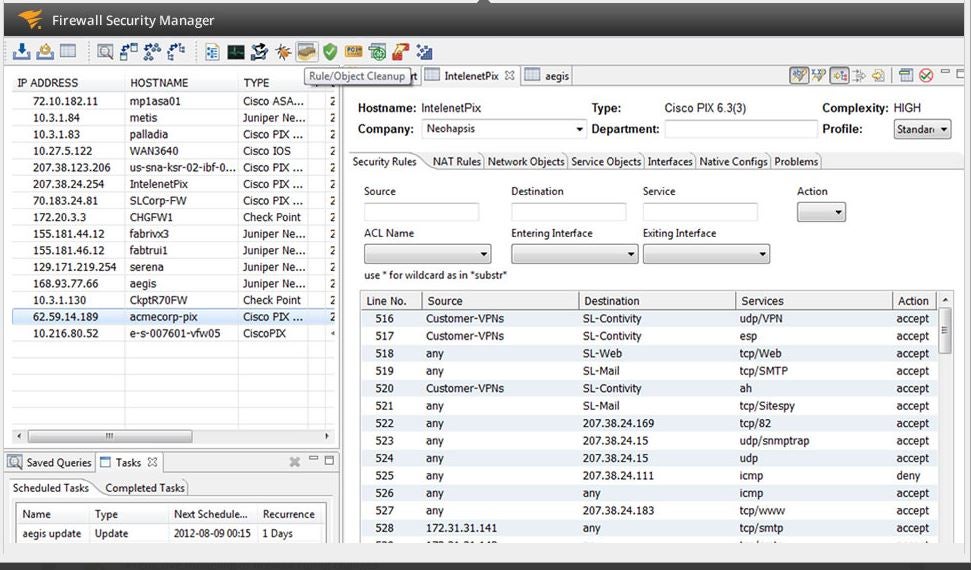Sort devices by IP ADDRESS column header

[x=68, y=82]
